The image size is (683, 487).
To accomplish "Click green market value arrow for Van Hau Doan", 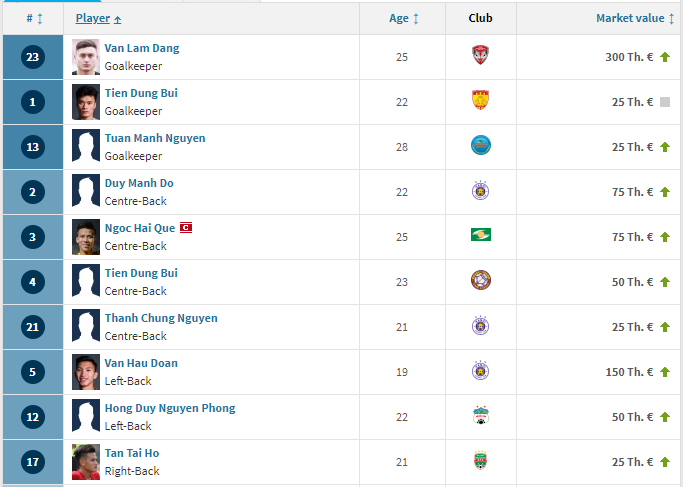I will point(665,372).
